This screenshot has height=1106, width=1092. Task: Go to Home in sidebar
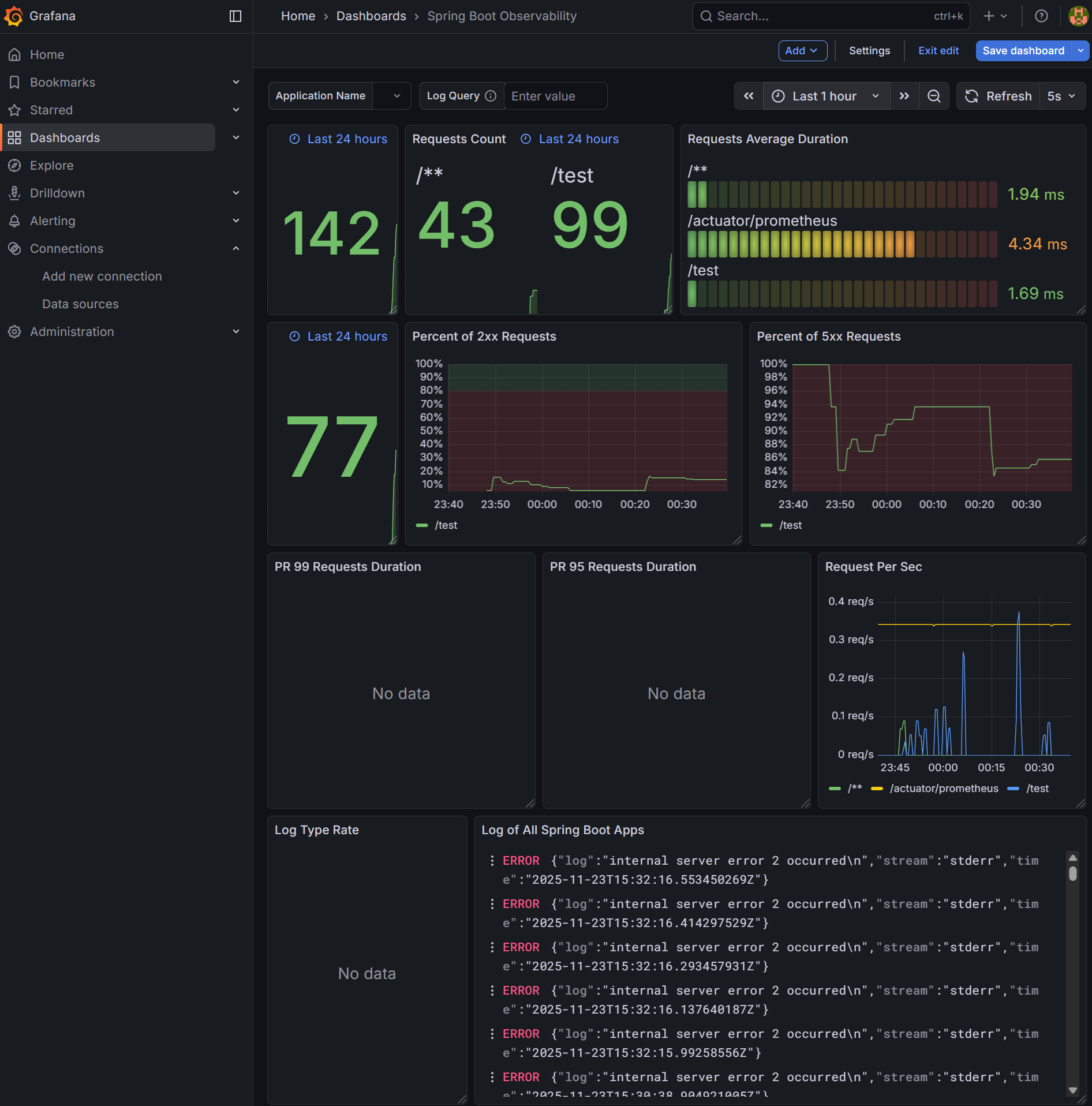coord(47,54)
